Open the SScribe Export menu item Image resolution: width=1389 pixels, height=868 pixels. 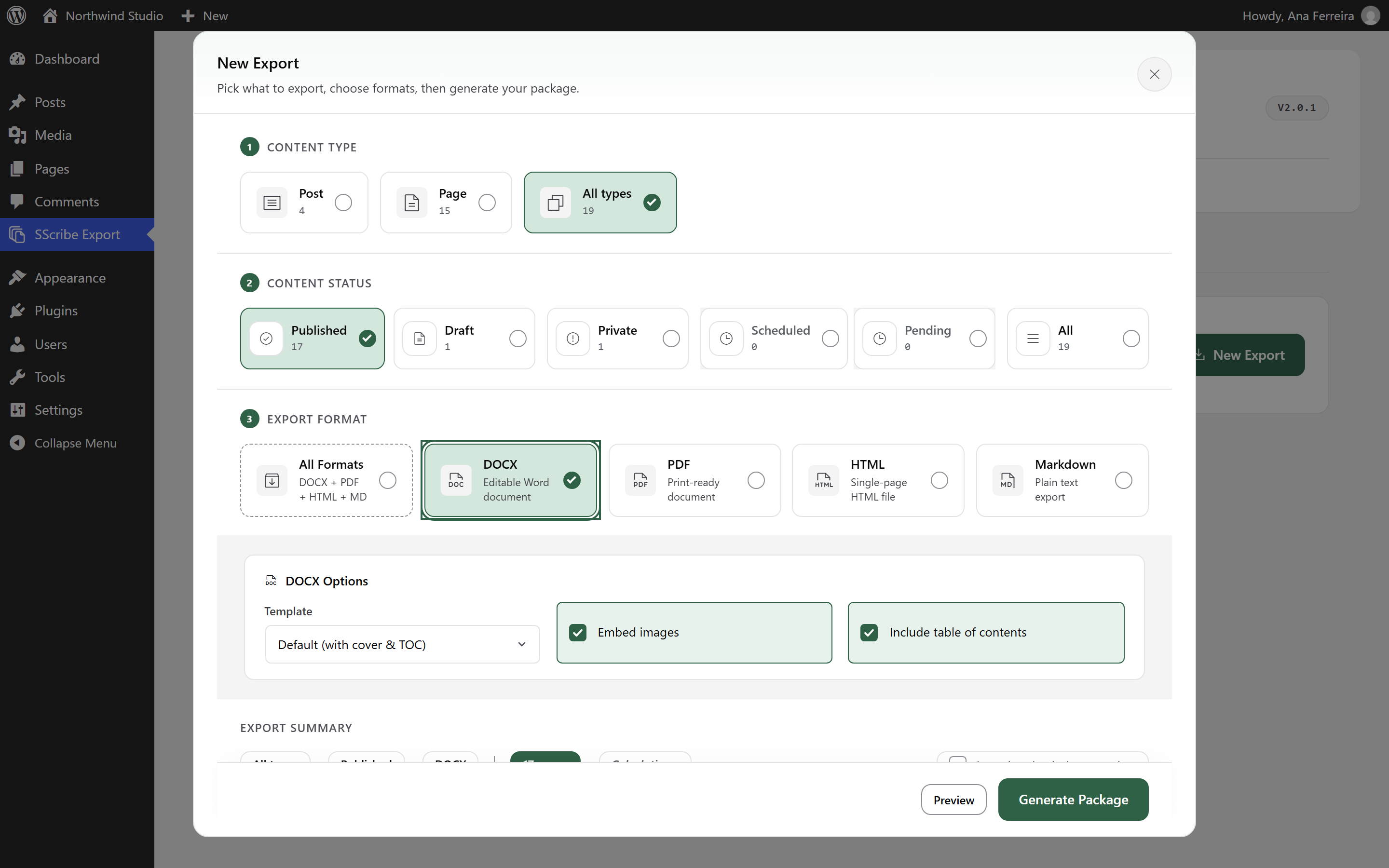[77, 234]
